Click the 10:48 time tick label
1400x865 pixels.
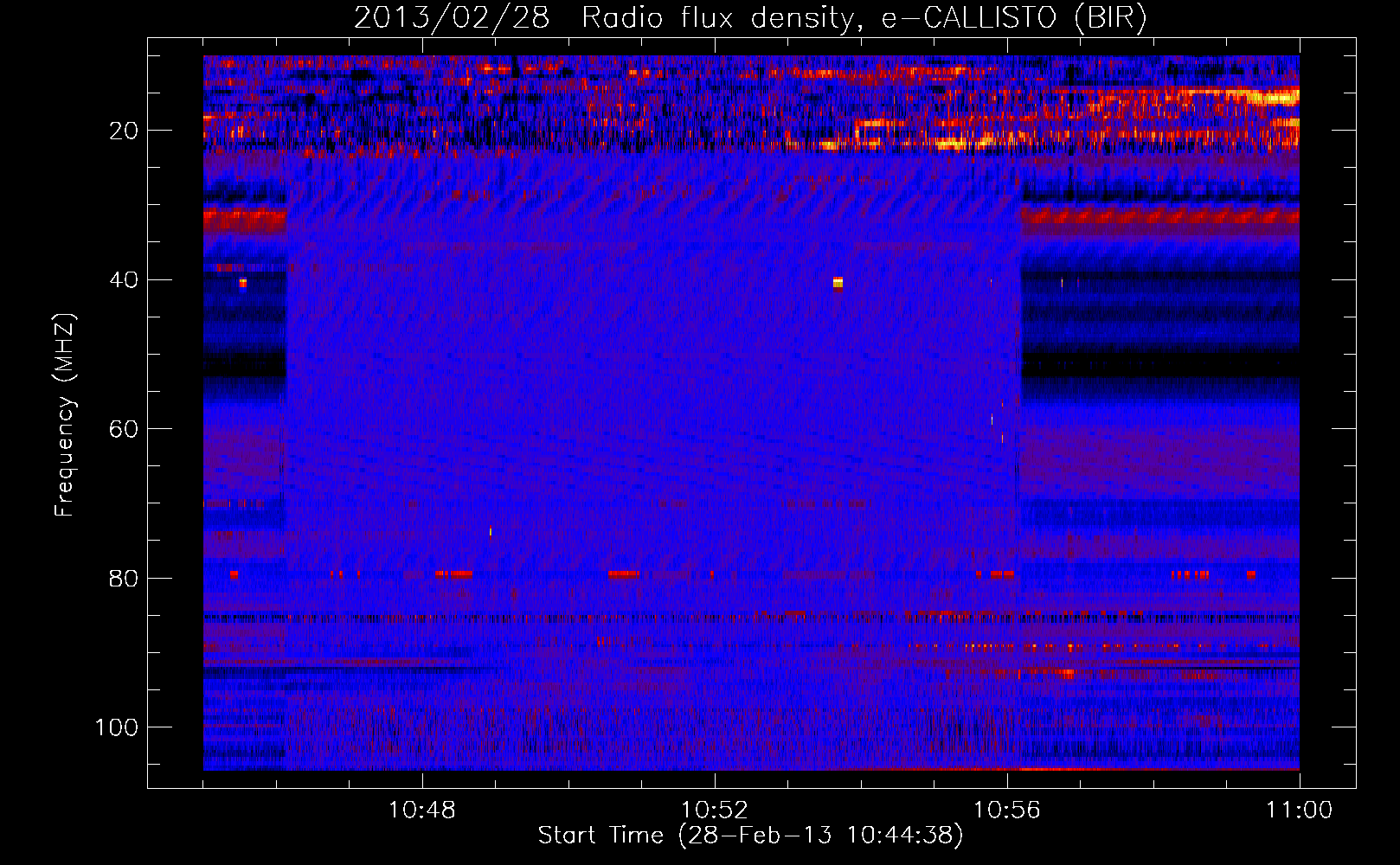point(422,811)
